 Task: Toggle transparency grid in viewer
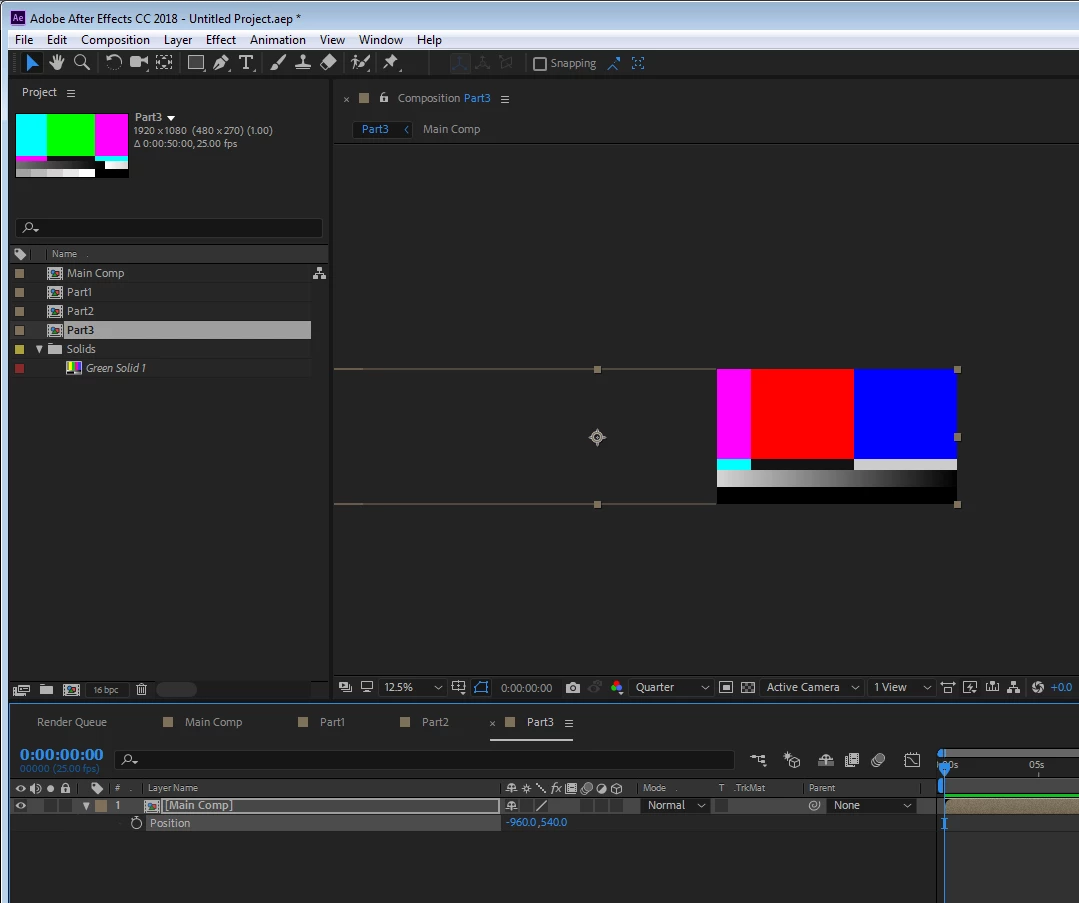click(748, 688)
